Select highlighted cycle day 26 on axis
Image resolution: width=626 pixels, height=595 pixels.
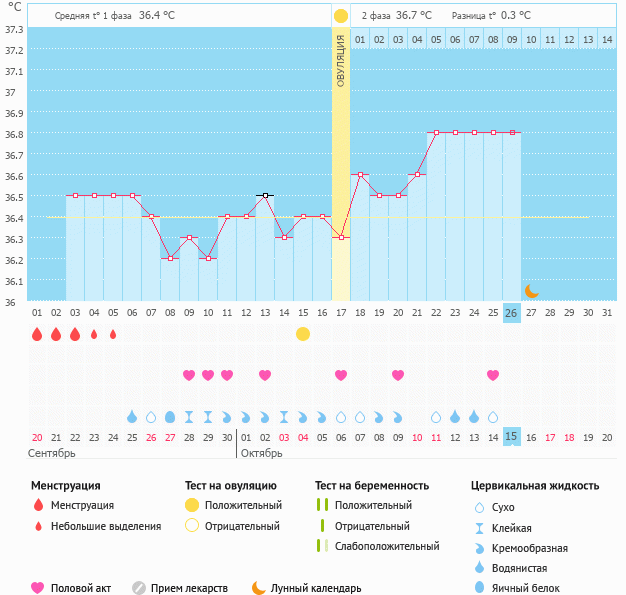click(511, 313)
